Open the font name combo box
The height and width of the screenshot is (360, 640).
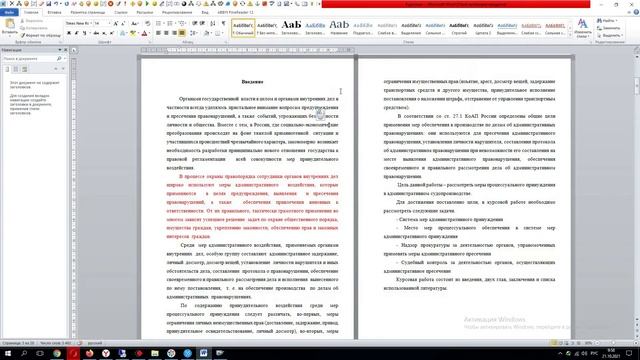click(78, 24)
